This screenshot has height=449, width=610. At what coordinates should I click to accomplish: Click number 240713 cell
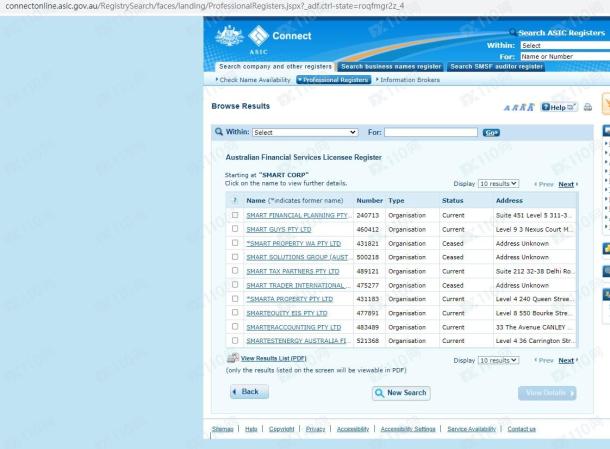[367, 215]
